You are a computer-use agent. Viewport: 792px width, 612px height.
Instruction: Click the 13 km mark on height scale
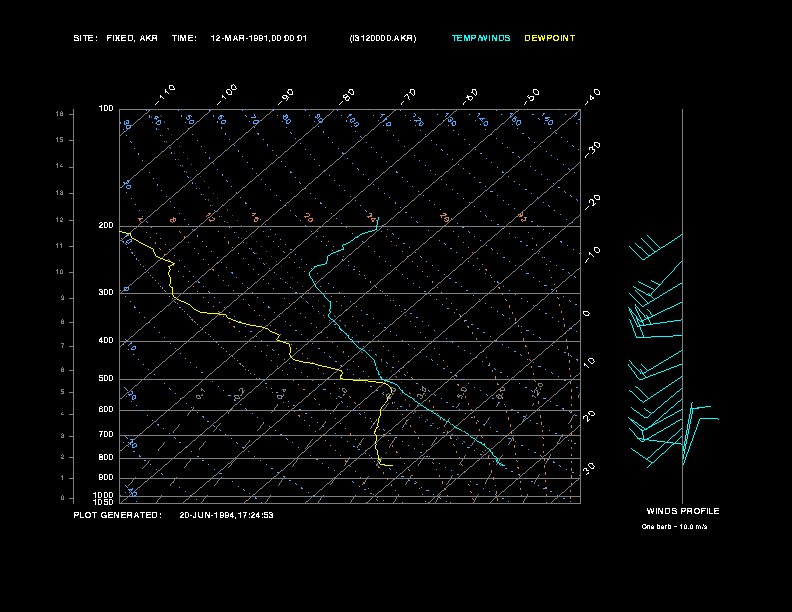tap(60, 193)
